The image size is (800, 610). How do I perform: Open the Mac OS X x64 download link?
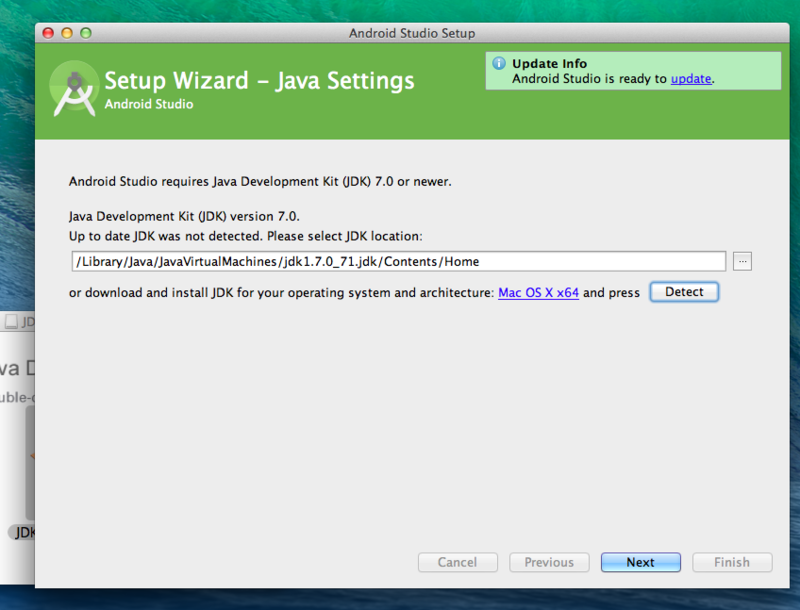(x=538, y=293)
